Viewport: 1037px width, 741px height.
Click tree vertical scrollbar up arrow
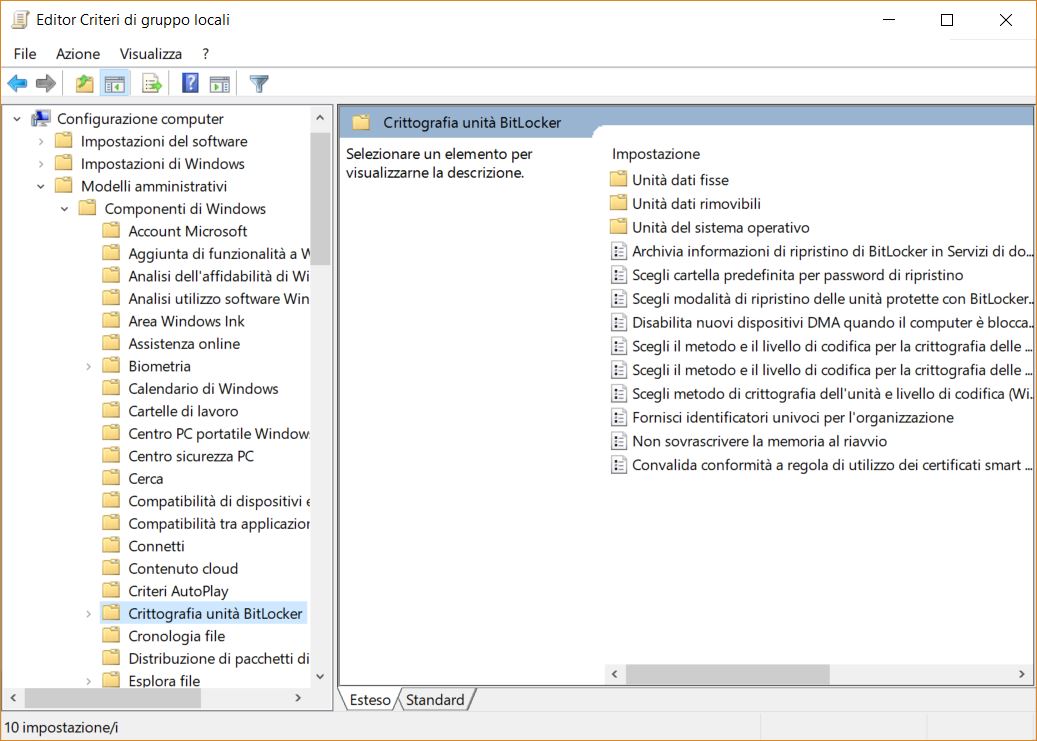[320, 118]
